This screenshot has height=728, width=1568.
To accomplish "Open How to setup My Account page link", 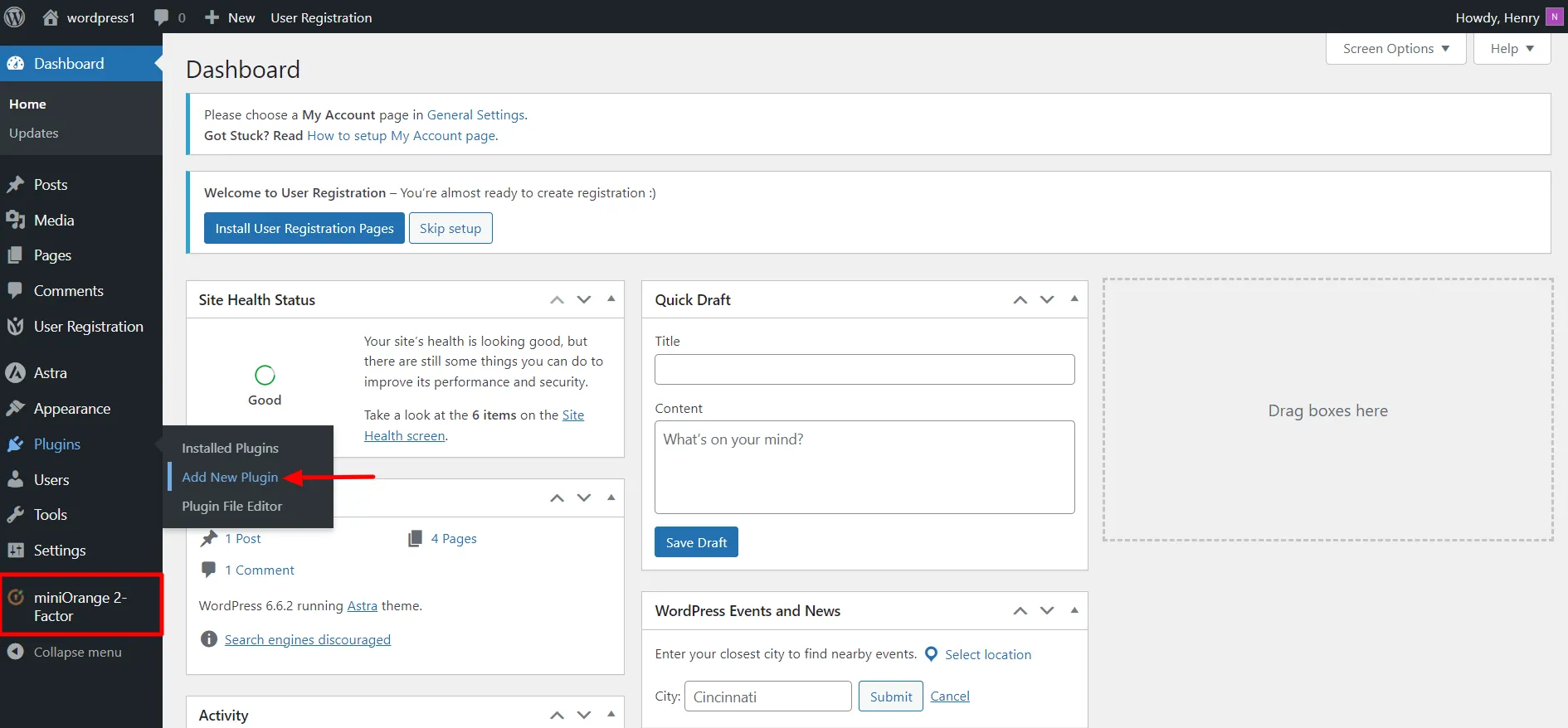I will [402, 136].
